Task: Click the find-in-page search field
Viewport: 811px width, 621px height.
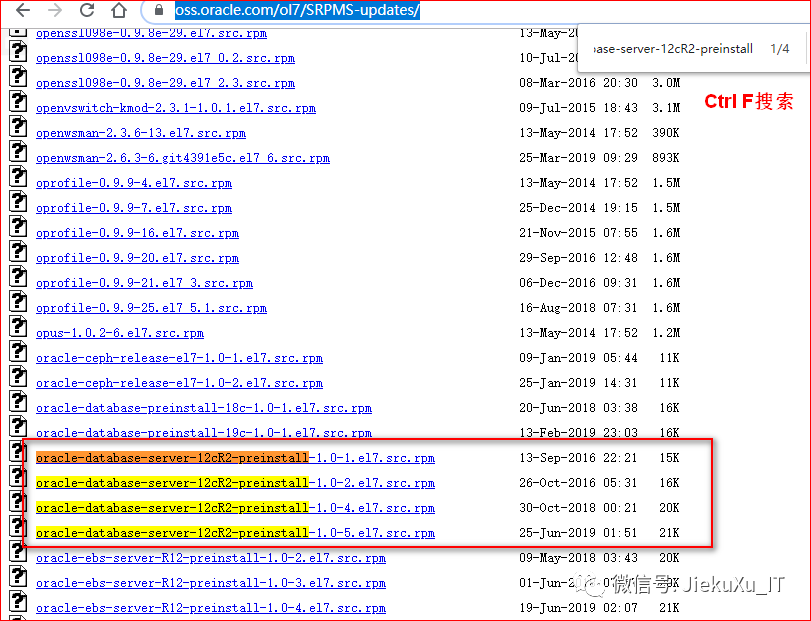Action: (x=673, y=49)
